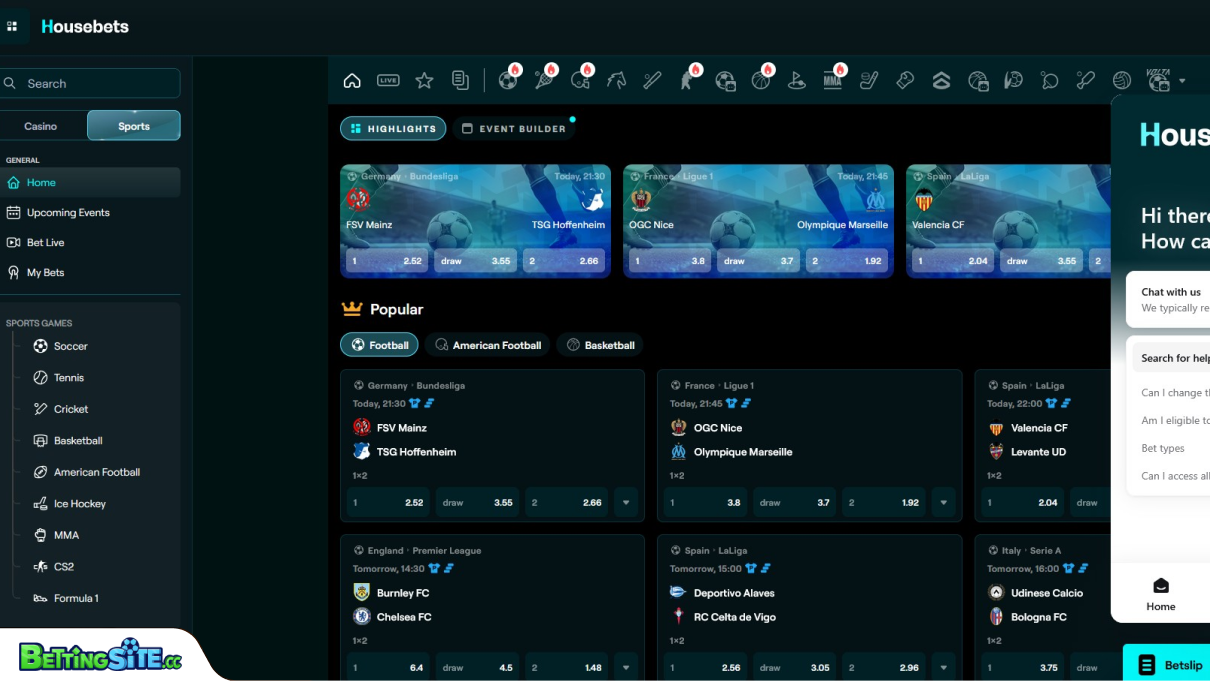
Task: Open favorites via the star icon
Action: [x=424, y=81]
